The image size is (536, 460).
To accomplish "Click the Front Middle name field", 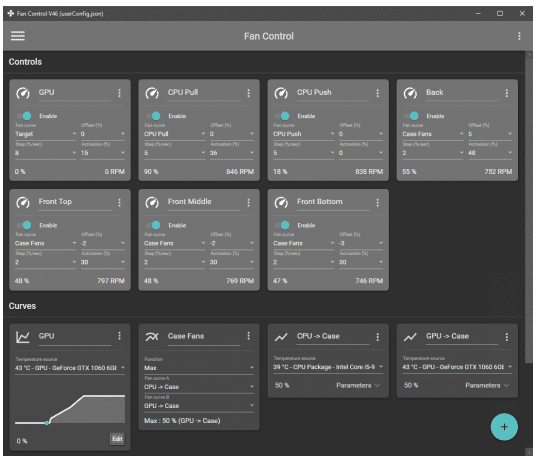I will coord(203,202).
